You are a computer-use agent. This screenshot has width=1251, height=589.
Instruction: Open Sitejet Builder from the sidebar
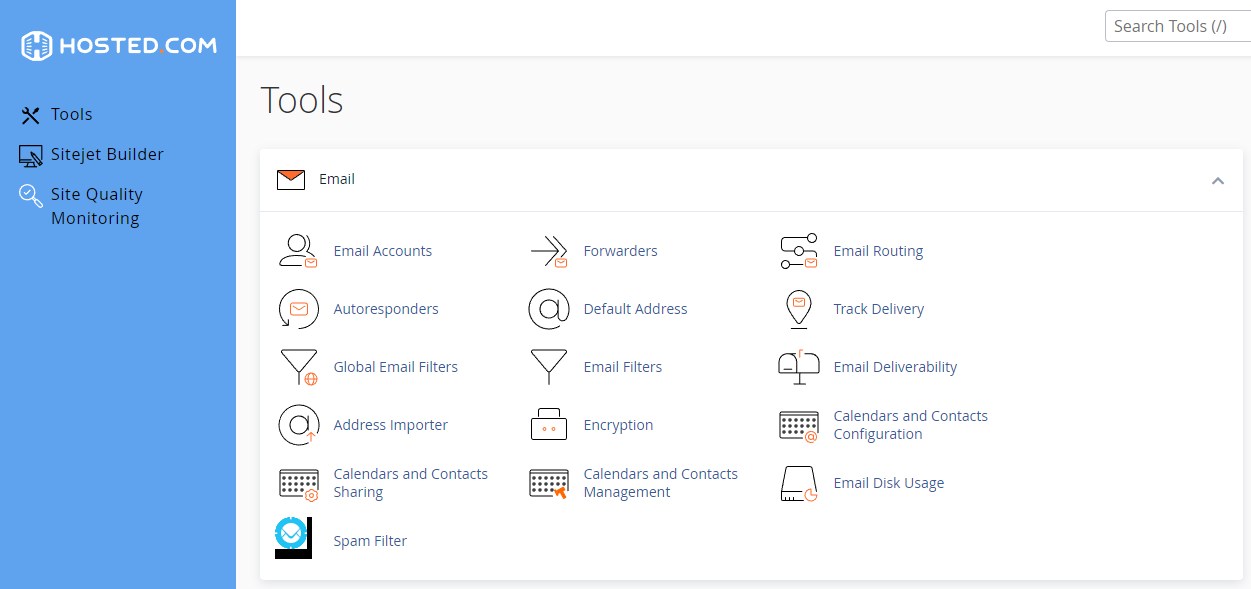106,154
